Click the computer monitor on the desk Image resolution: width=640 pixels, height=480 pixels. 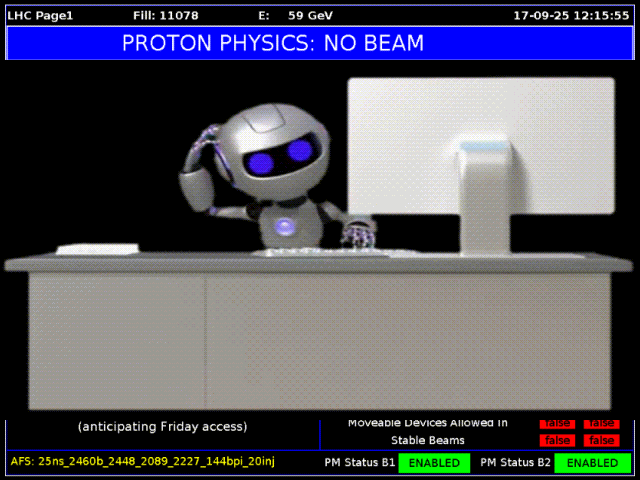pos(480,150)
